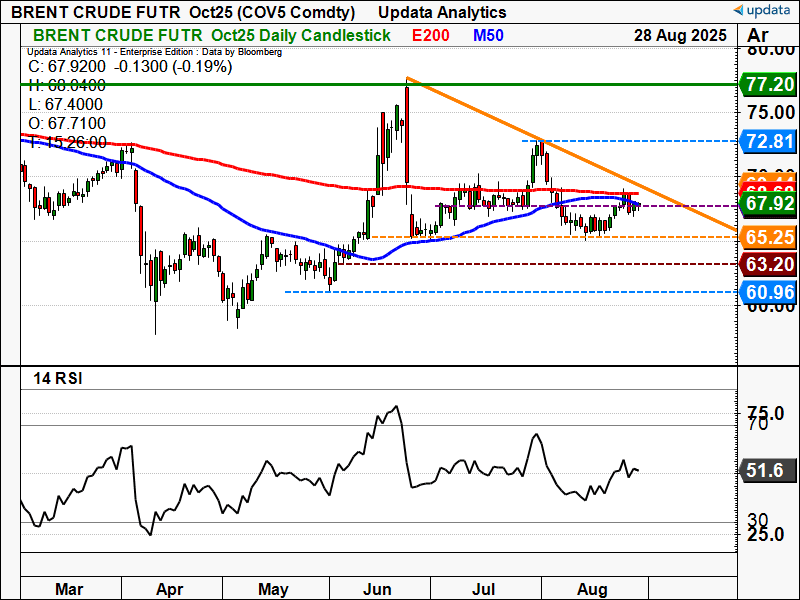This screenshot has height=600, width=800.
Task: Click the Mar month label on time axis
Action: [x=69, y=589]
